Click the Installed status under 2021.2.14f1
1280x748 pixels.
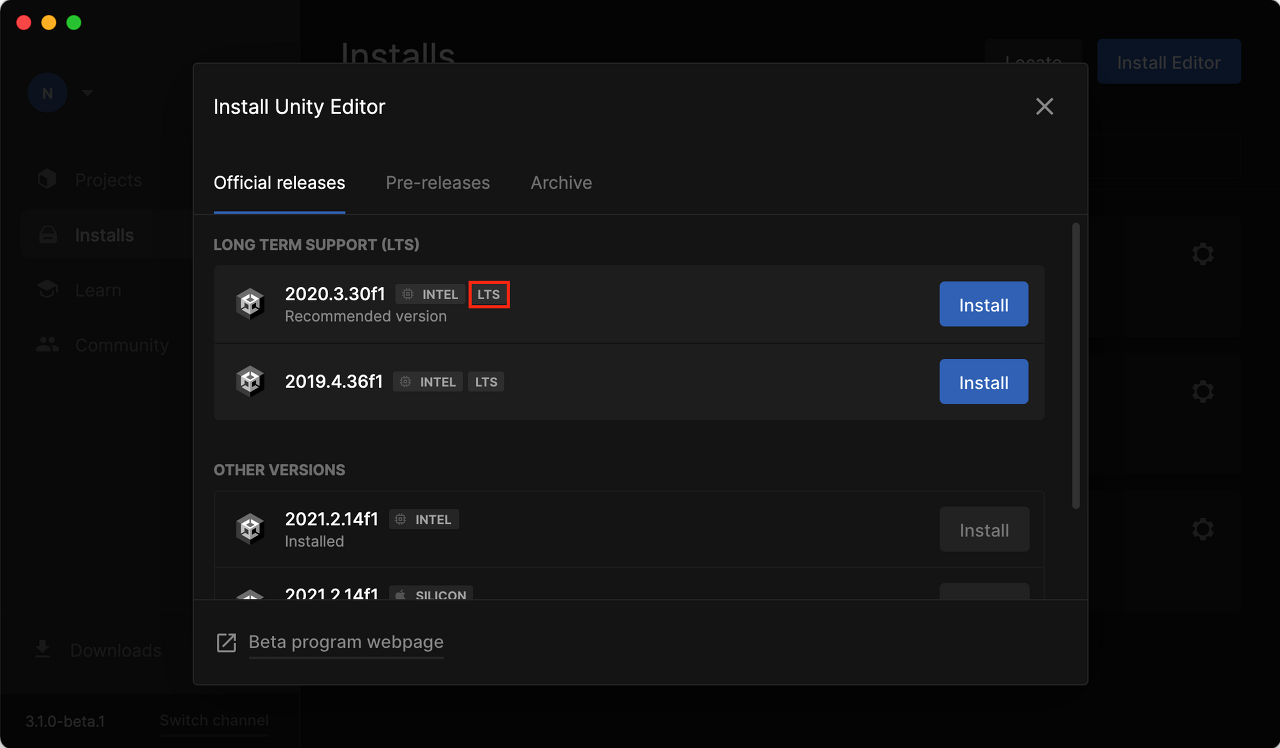(314, 541)
